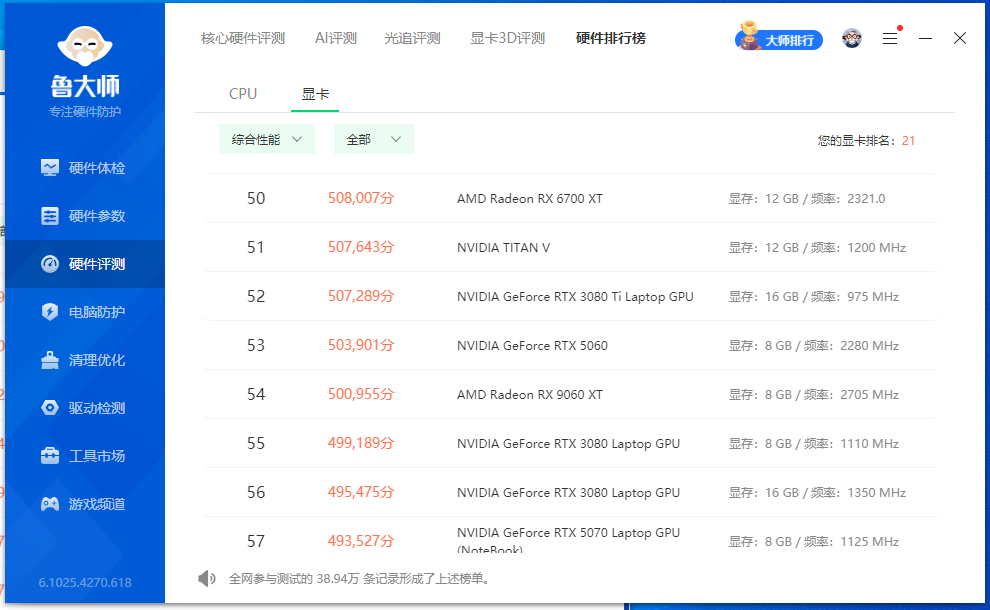Click the 游戏频道 gamepad icon
Image resolution: width=990 pixels, height=610 pixels.
tap(50, 504)
